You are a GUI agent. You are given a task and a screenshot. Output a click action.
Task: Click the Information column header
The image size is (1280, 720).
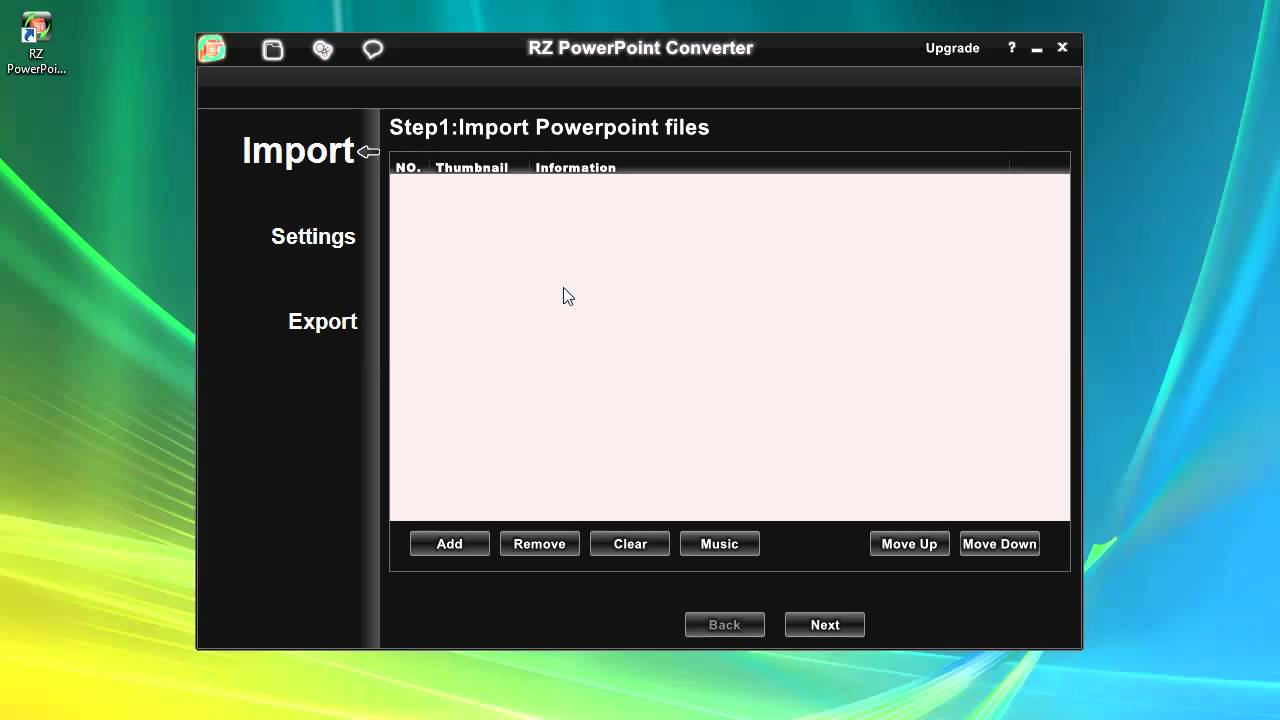[x=576, y=167]
